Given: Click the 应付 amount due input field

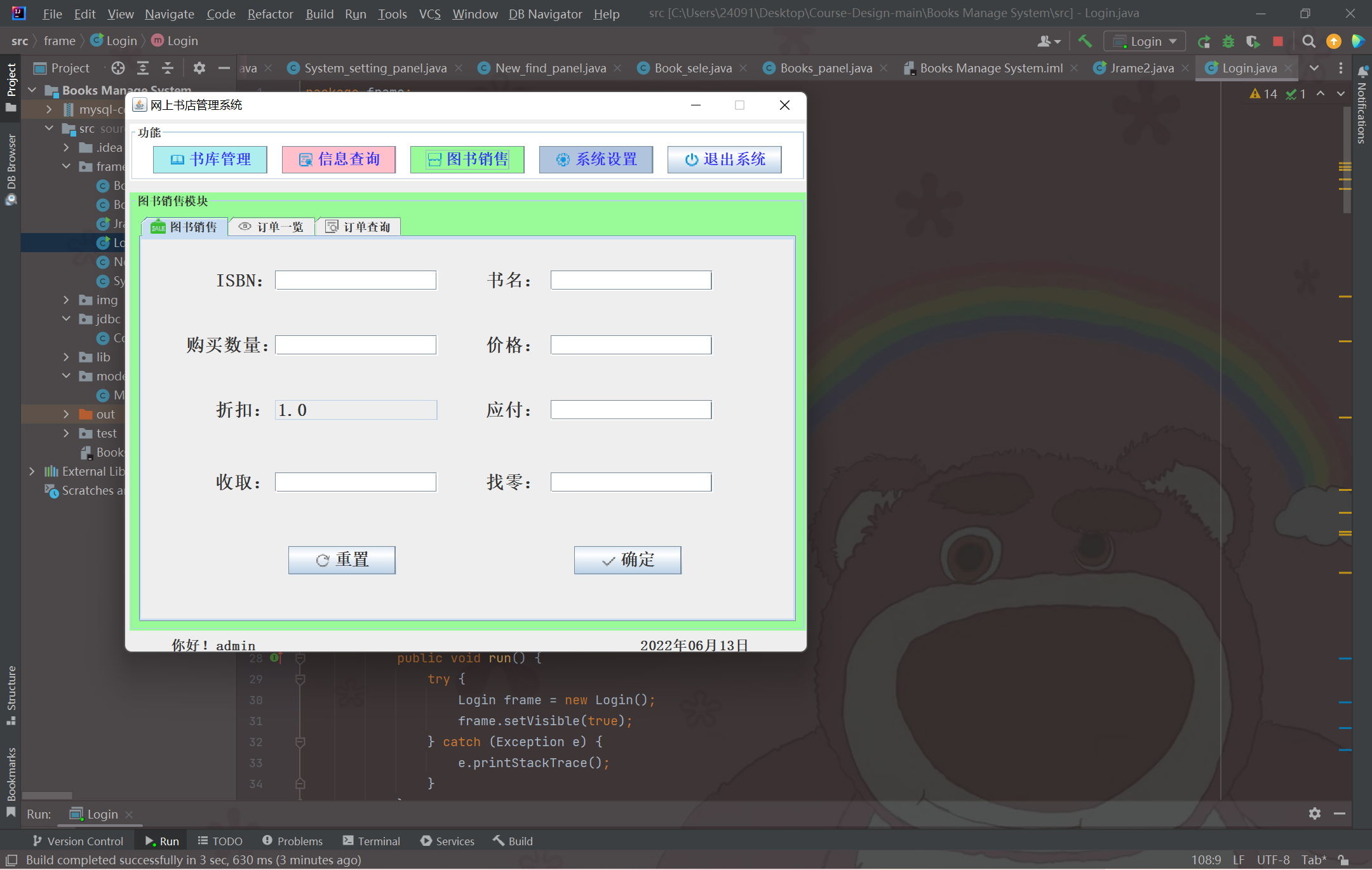Looking at the screenshot, I should point(630,409).
